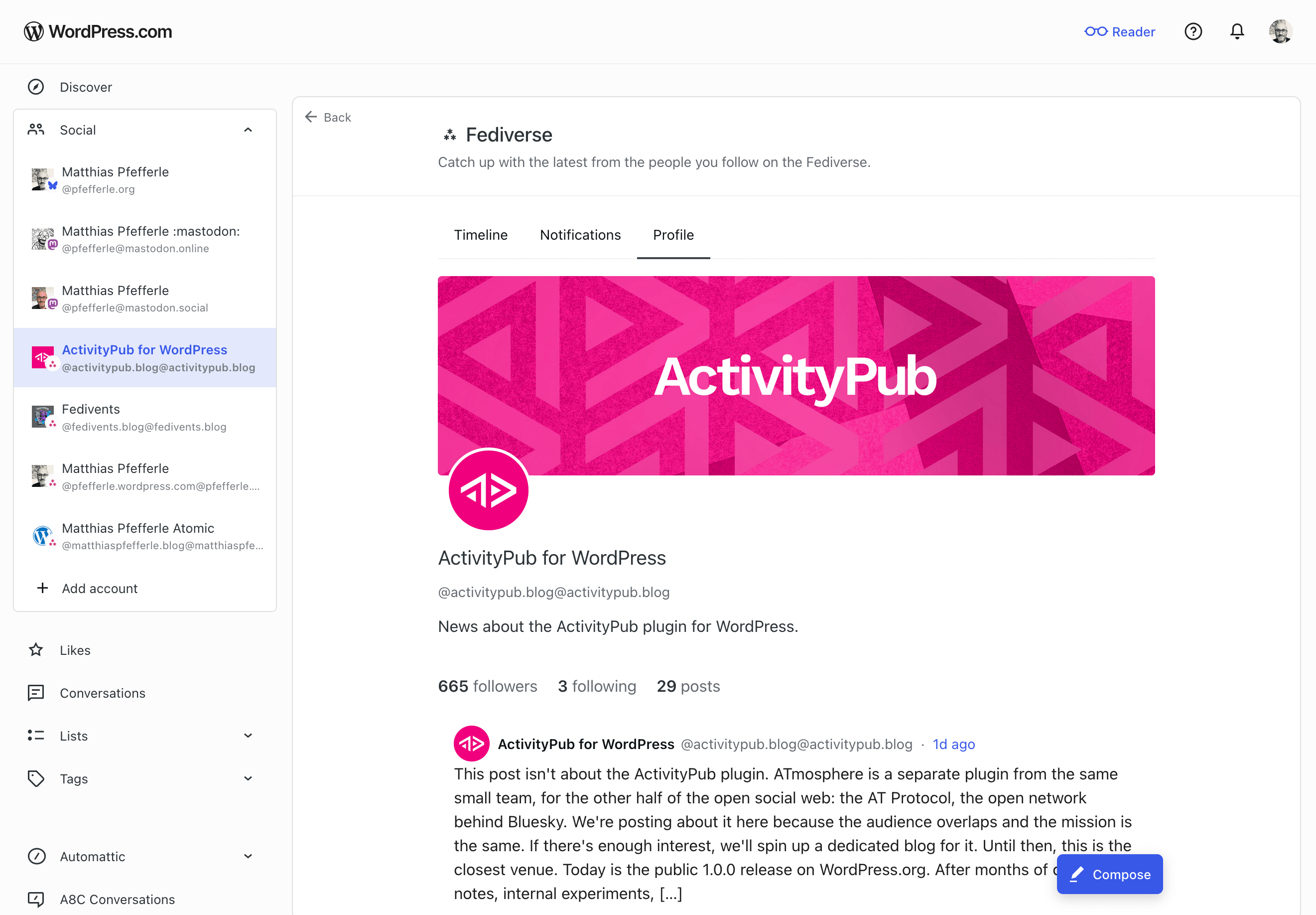Expand the Lists section chevron

coord(248,736)
